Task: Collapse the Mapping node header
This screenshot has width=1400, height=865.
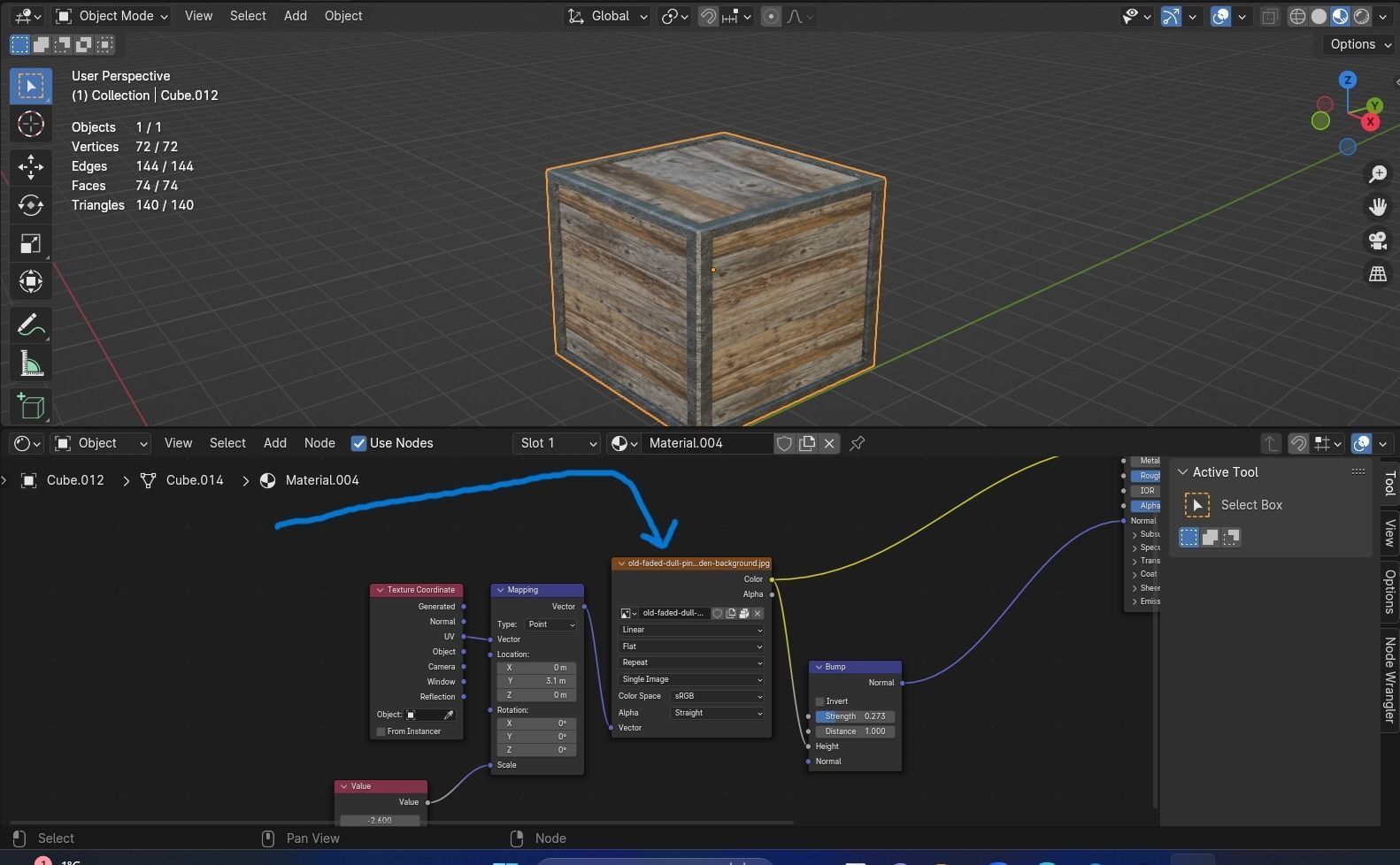Action: pyautogui.click(x=501, y=590)
